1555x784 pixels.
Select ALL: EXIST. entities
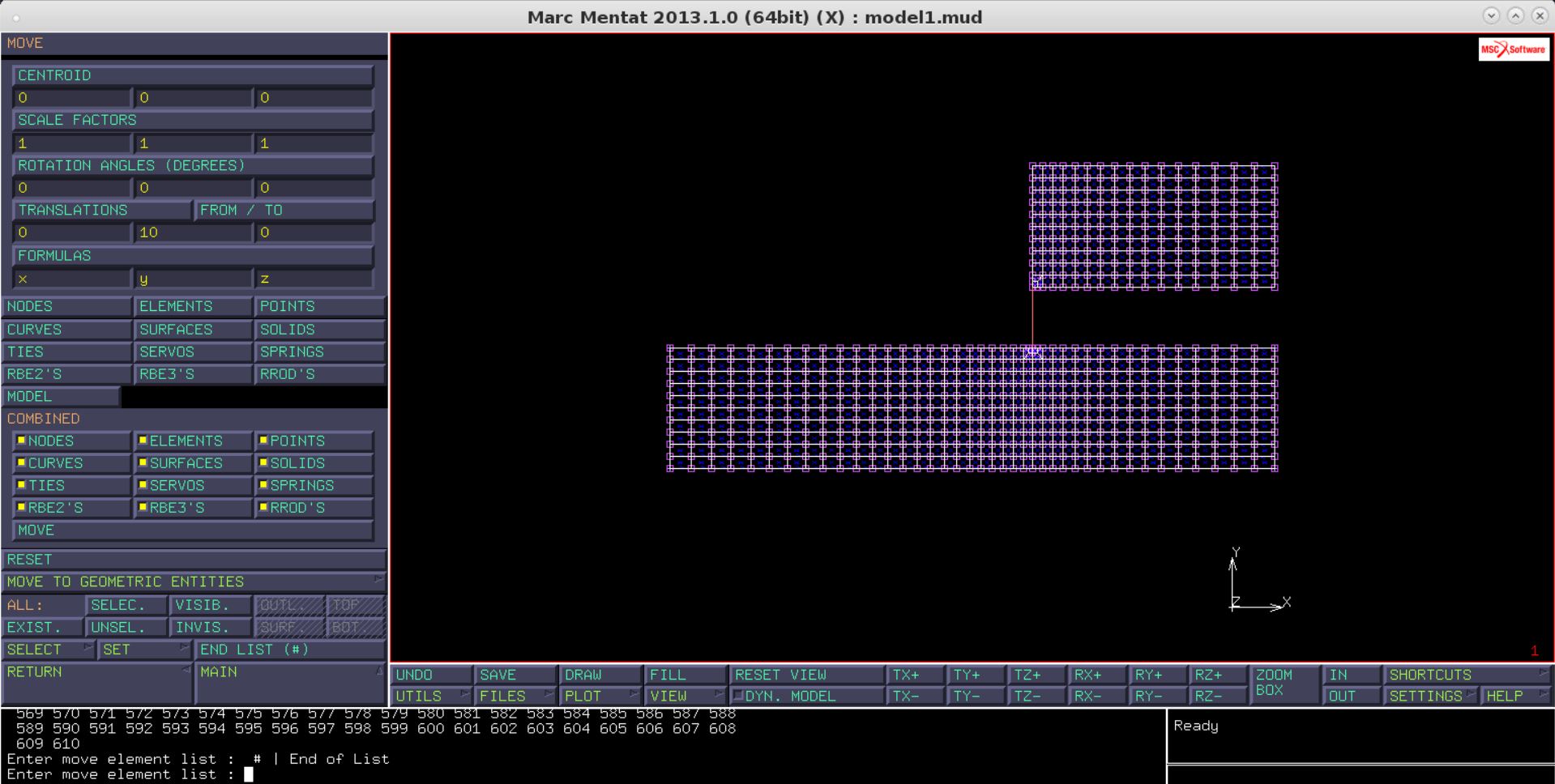pyautogui.click(x=43, y=628)
